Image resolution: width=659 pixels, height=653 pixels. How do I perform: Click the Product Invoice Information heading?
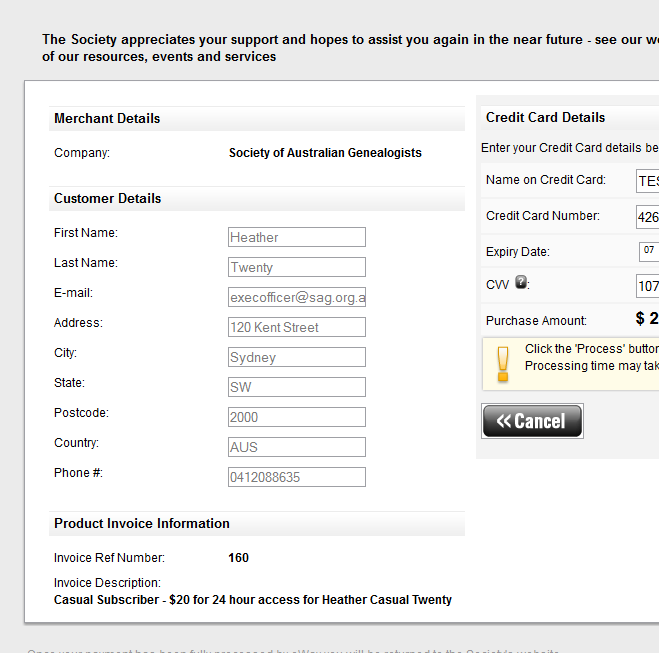tap(142, 524)
